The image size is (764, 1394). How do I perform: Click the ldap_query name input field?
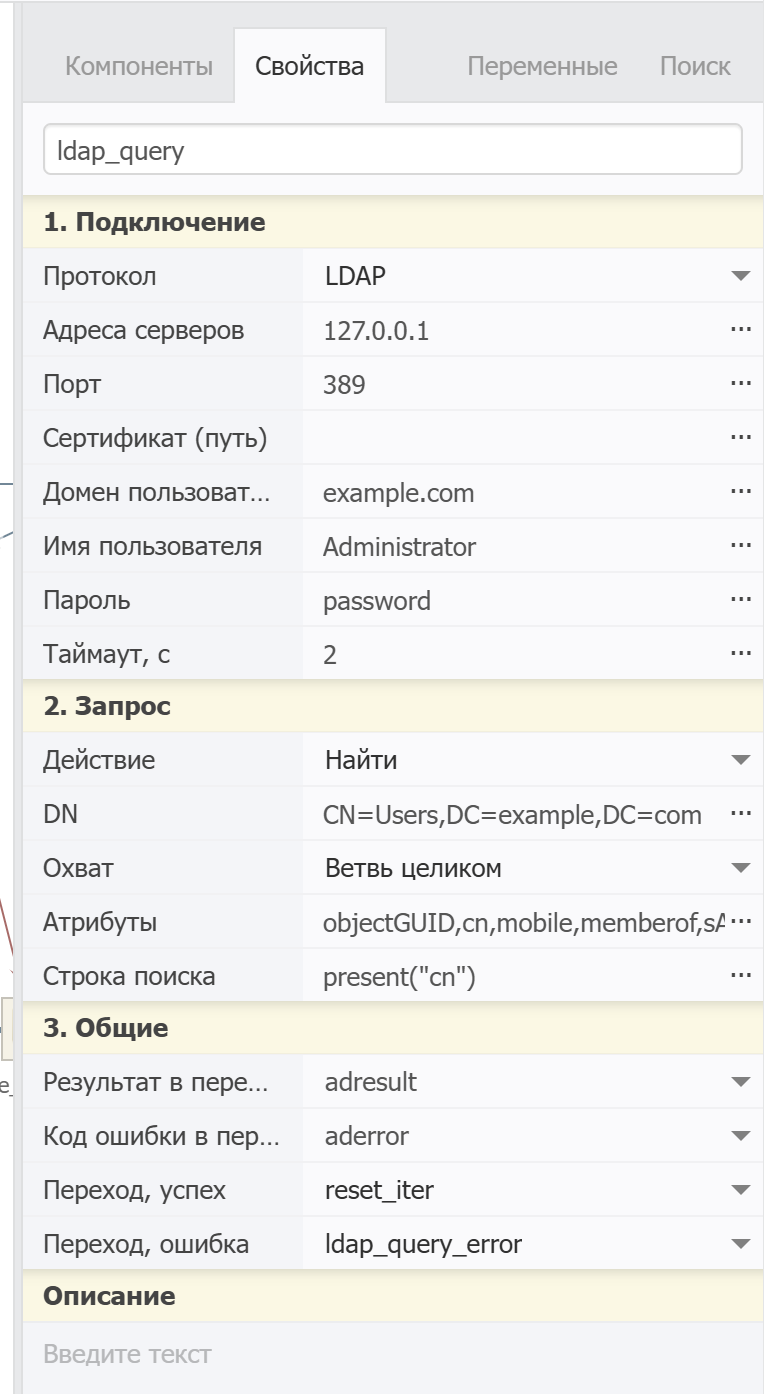(x=392, y=150)
